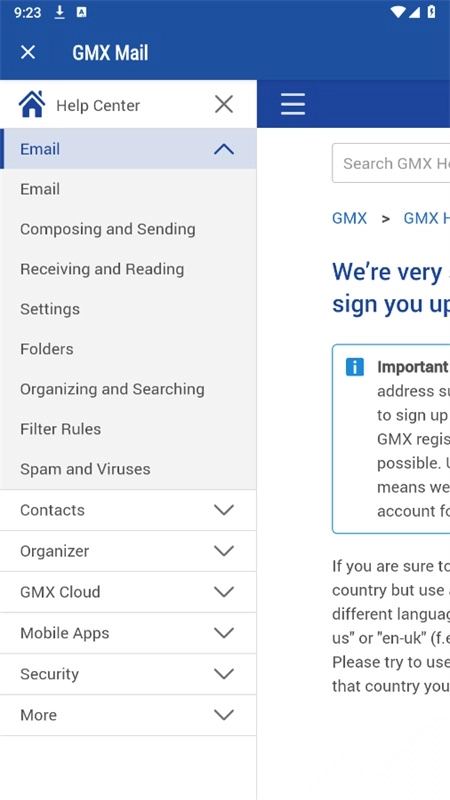Open Composing and Sending topic

pos(108,229)
